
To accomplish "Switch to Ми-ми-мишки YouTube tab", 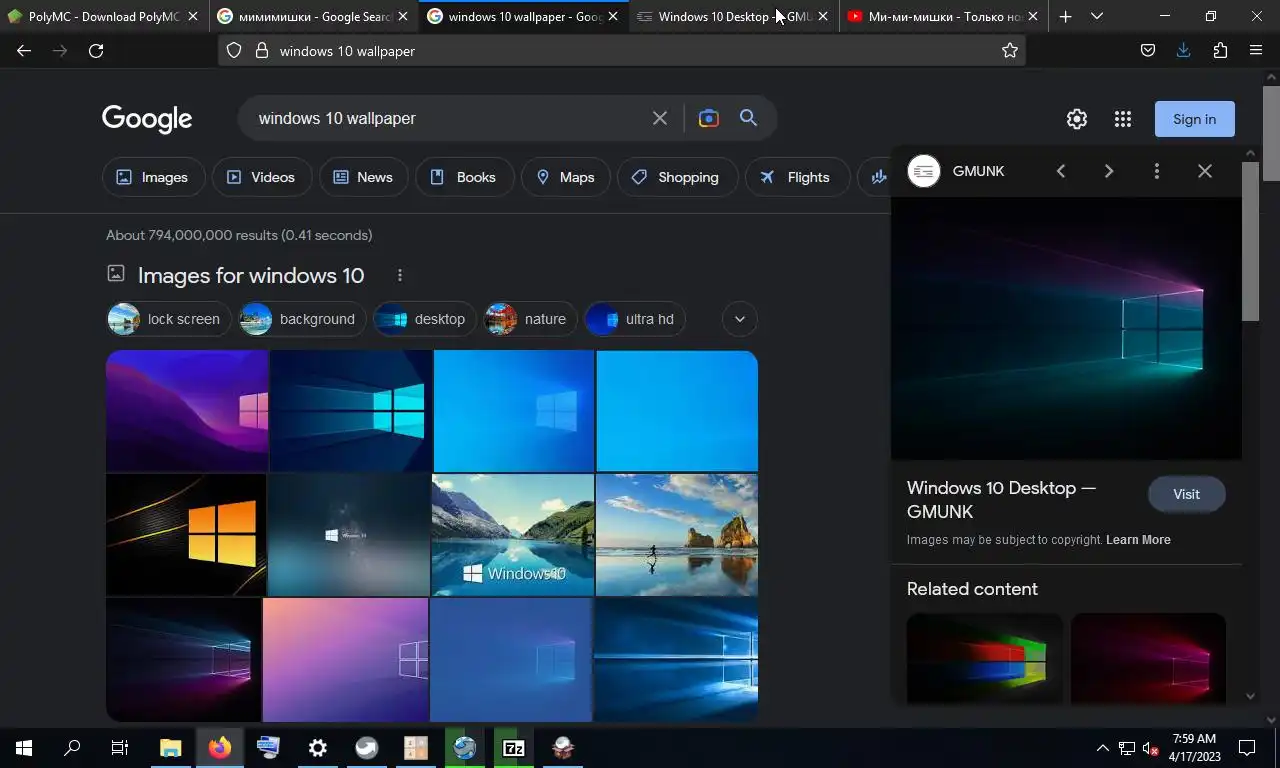I will click(x=944, y=16).
